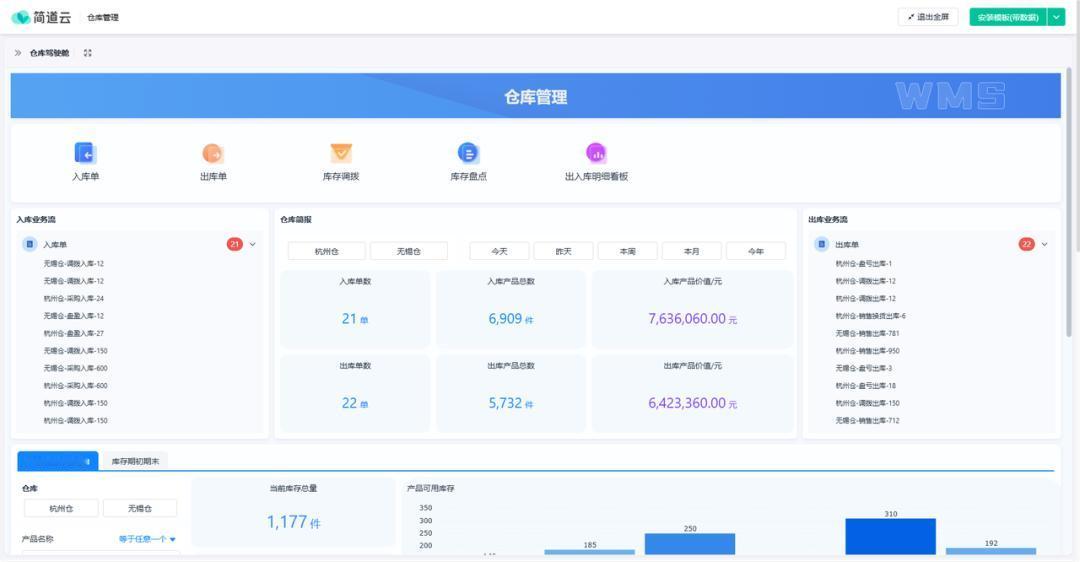The image size is (1080, 562).
Task: Select 杭州仓 under the 仓库 inventory filter
Action: point(61,508)
